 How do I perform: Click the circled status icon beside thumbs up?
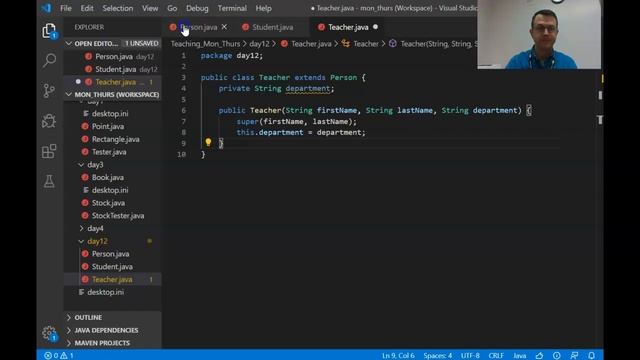pos(556,356)
